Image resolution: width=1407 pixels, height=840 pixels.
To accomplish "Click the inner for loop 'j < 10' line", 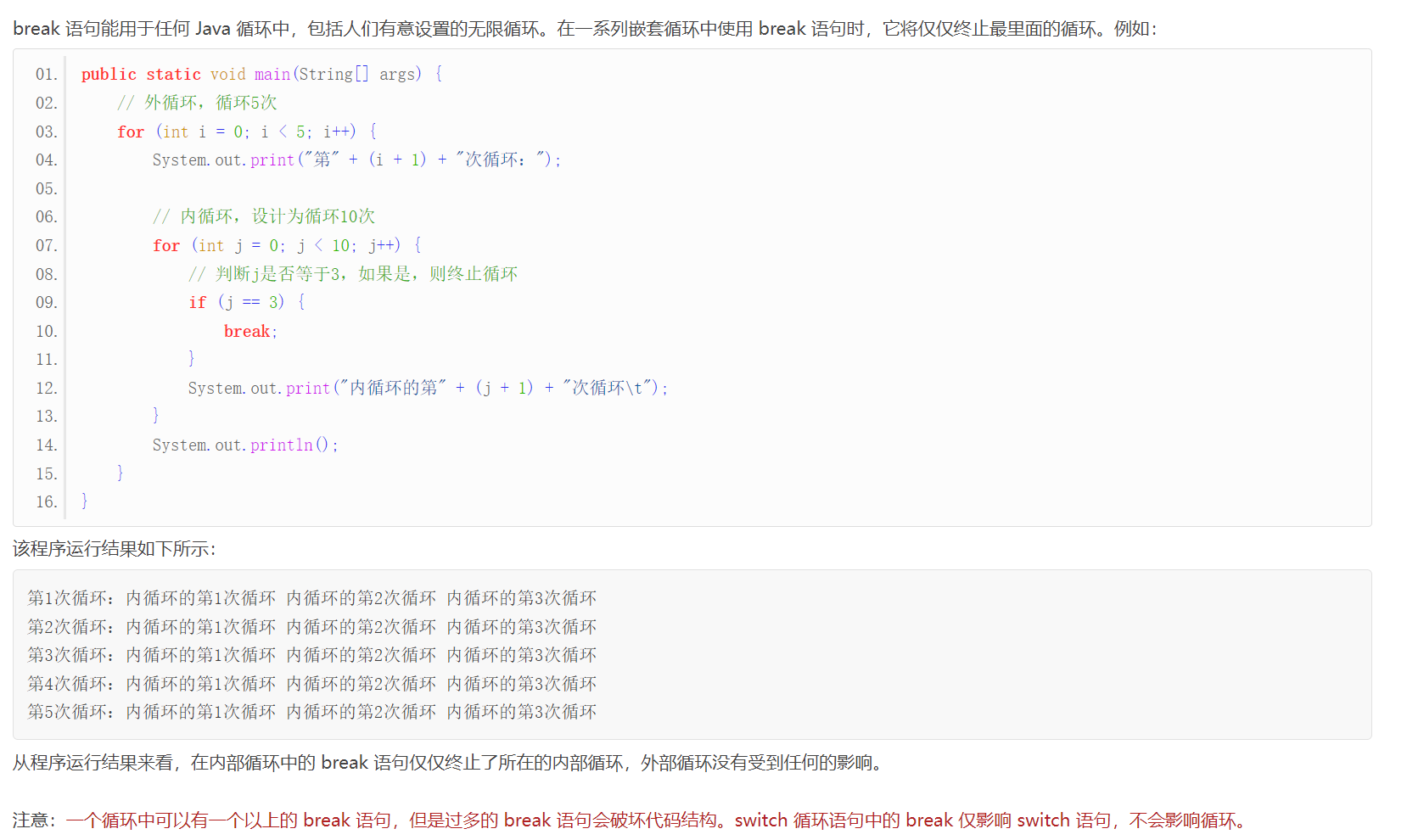I will coord(287,245).
